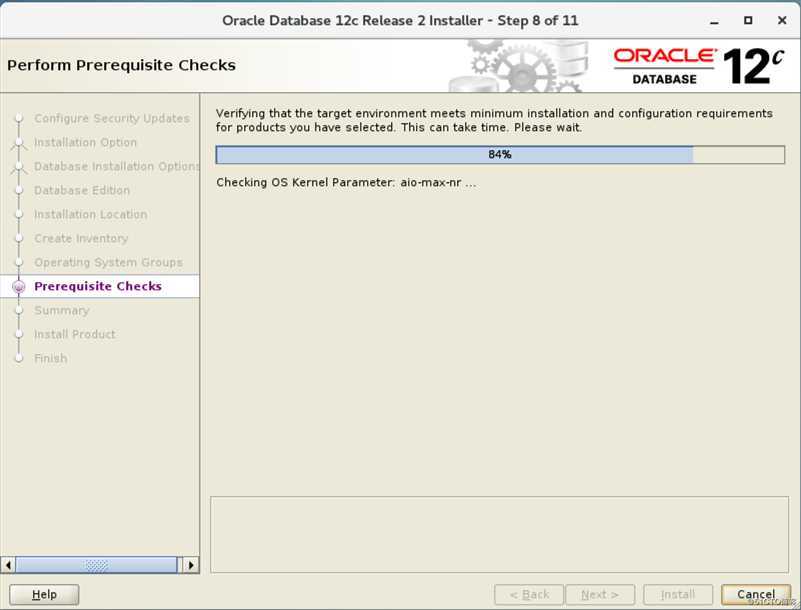Select Install Product step
This screenshot has height=610, width=801.
coord(75,335)
